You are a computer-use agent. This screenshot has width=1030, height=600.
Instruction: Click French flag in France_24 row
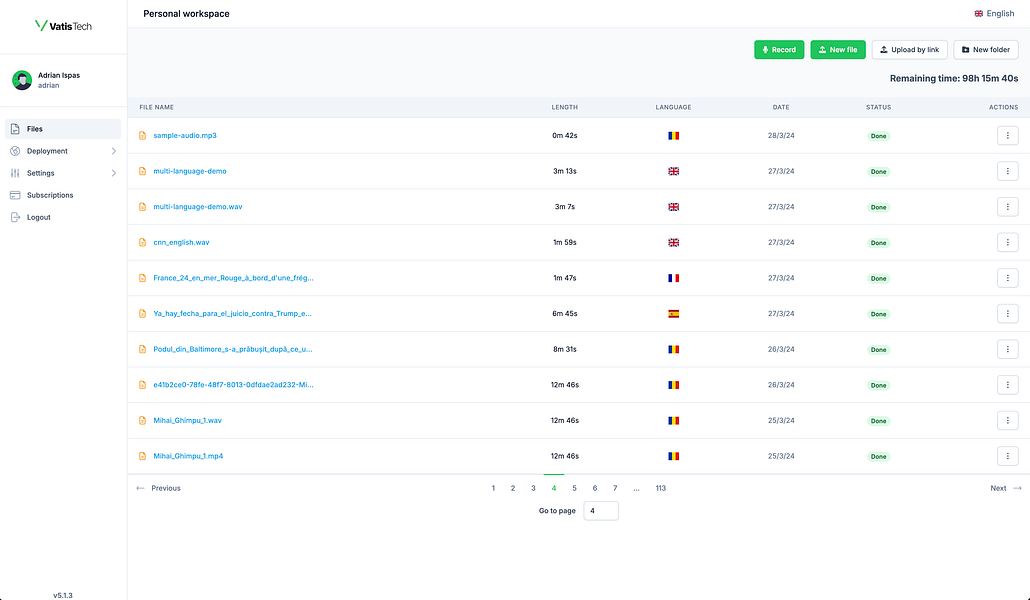click(x=673, y=278)
